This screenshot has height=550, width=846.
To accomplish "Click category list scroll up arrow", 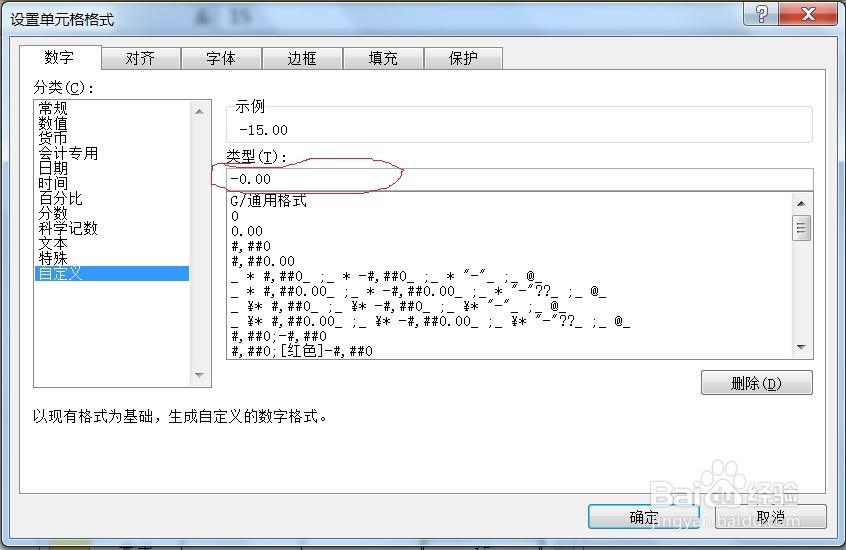I will coord(200,112).
